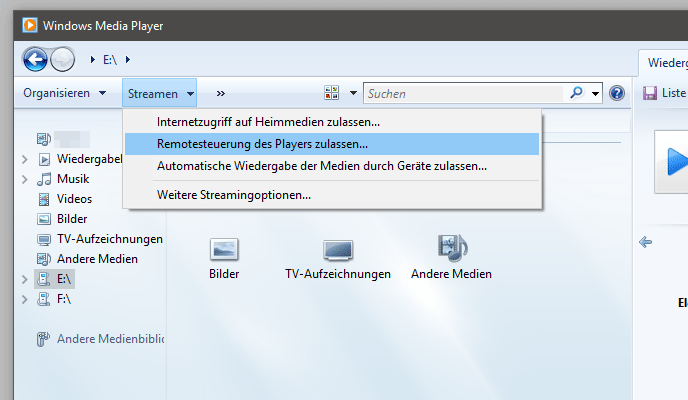Click the blue Back navigation arrow
688x400 pixels.
pyautogui.click(x=36, y=60)
